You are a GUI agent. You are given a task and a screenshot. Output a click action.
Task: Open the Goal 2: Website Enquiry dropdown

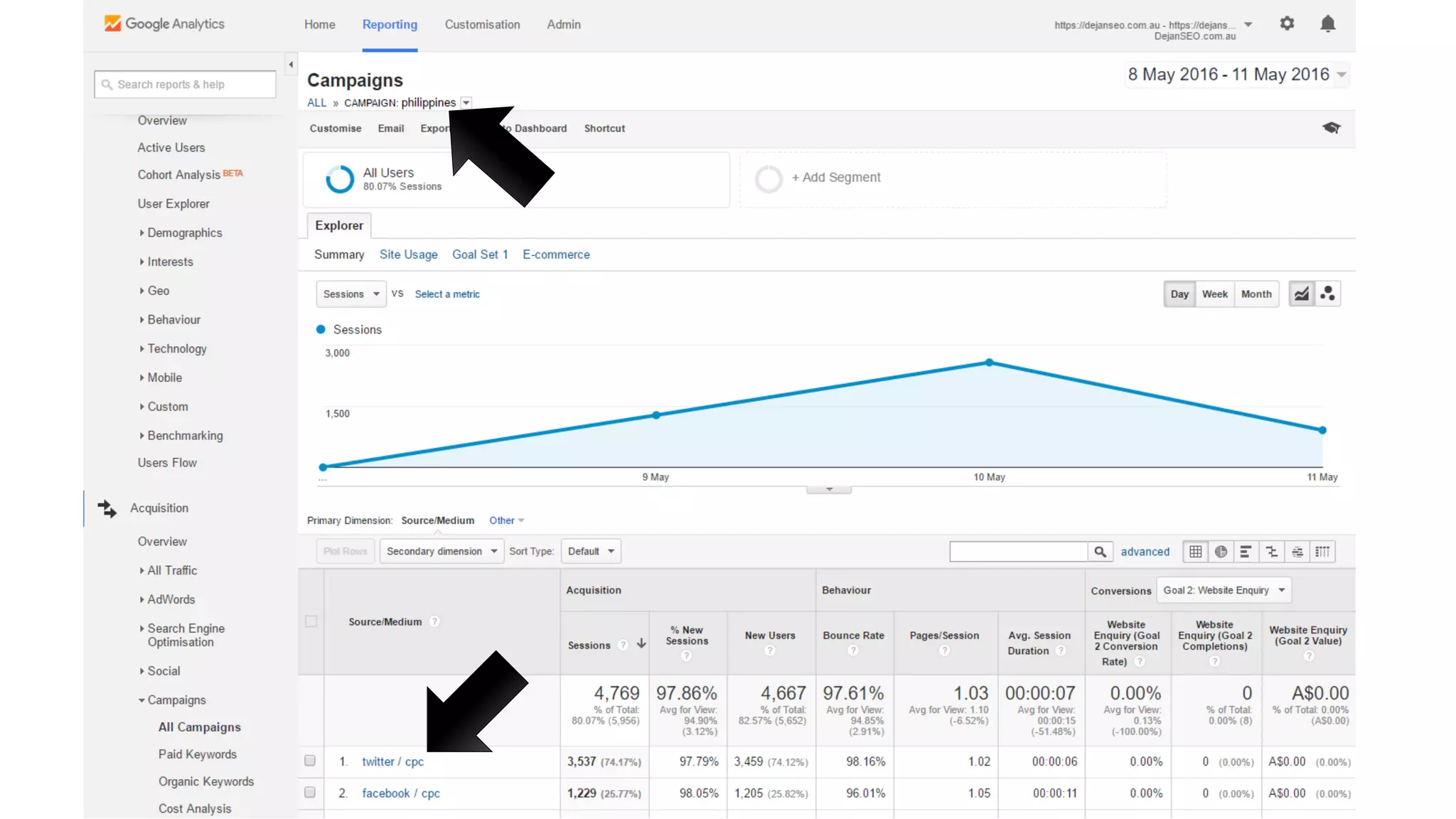[x=1224, y=590]
